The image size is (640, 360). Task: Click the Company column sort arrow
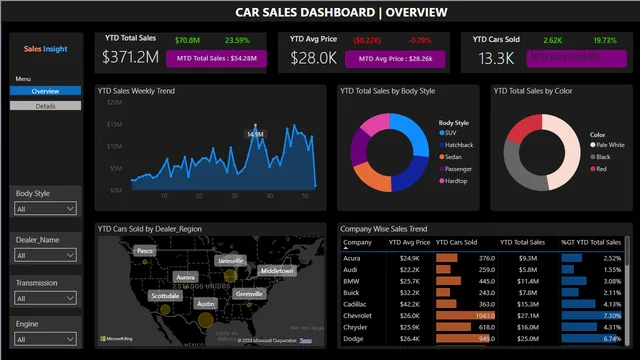346,248
